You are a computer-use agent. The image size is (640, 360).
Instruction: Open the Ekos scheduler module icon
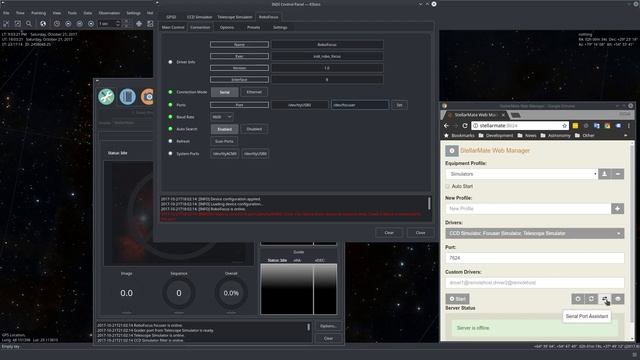coord(127,97)
